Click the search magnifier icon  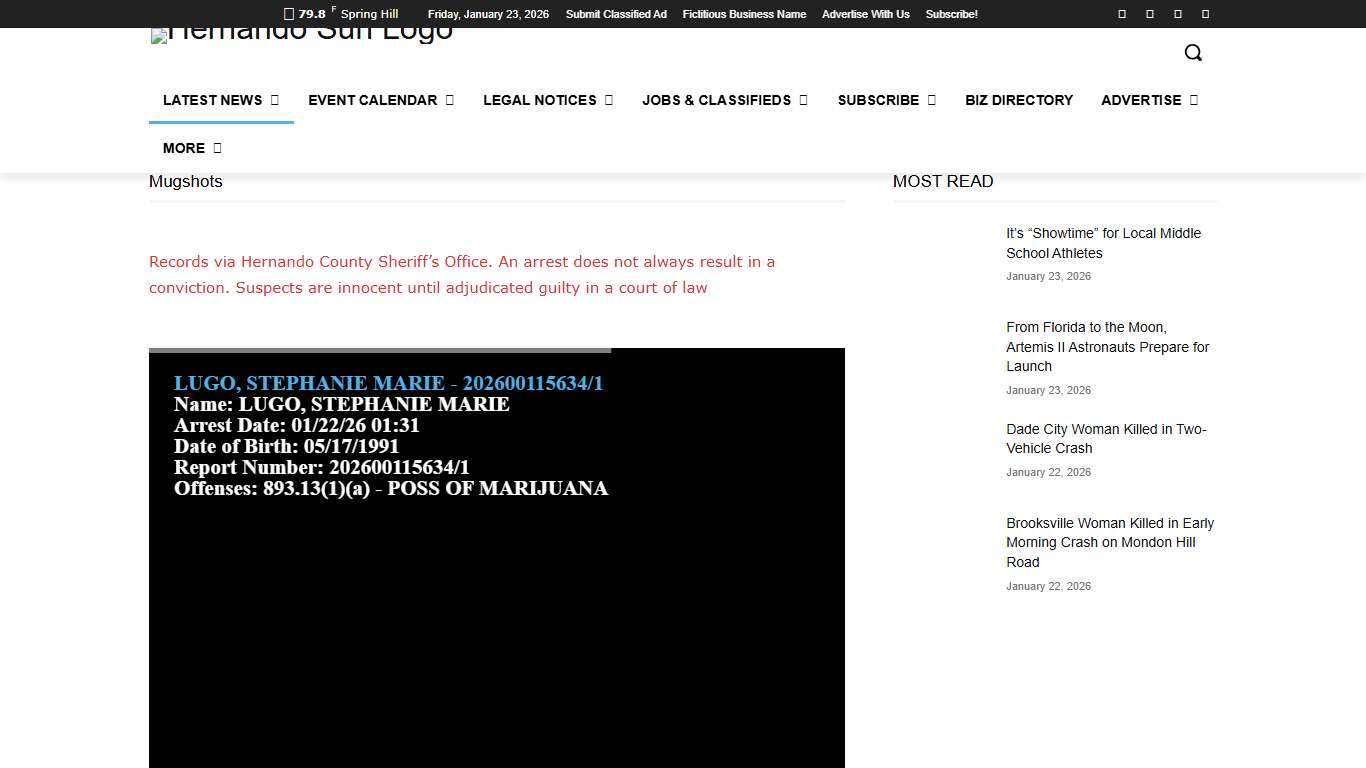point(1193,53)
